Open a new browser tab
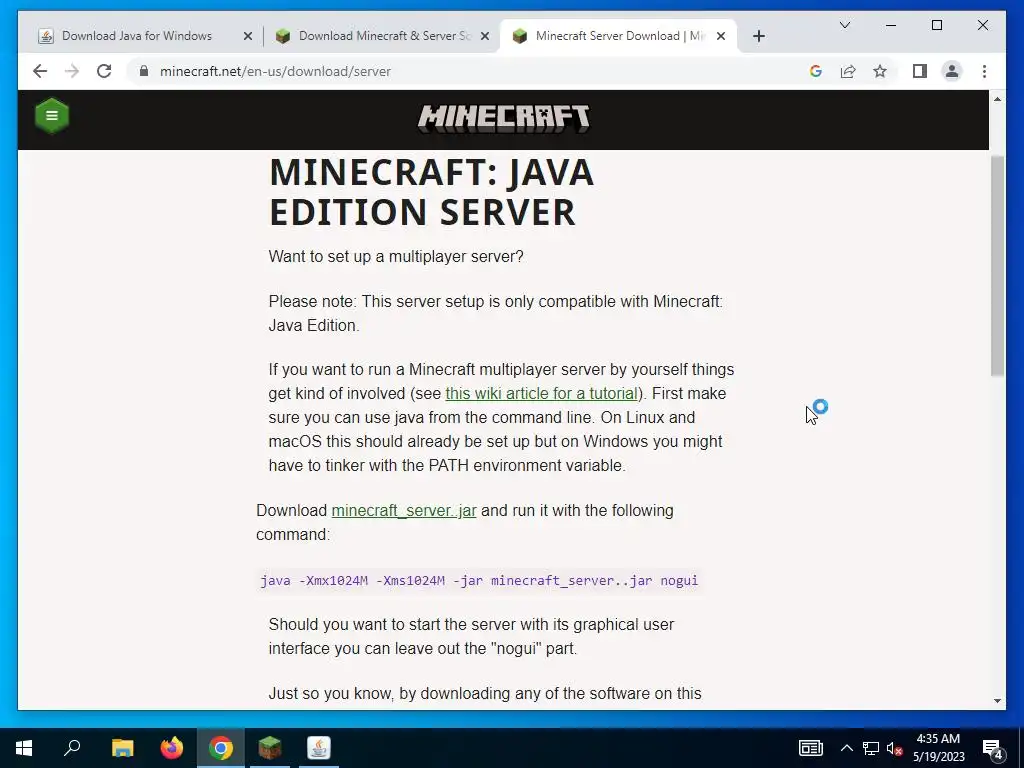Viewport: 1024px width, 768px height. (758, 36)
